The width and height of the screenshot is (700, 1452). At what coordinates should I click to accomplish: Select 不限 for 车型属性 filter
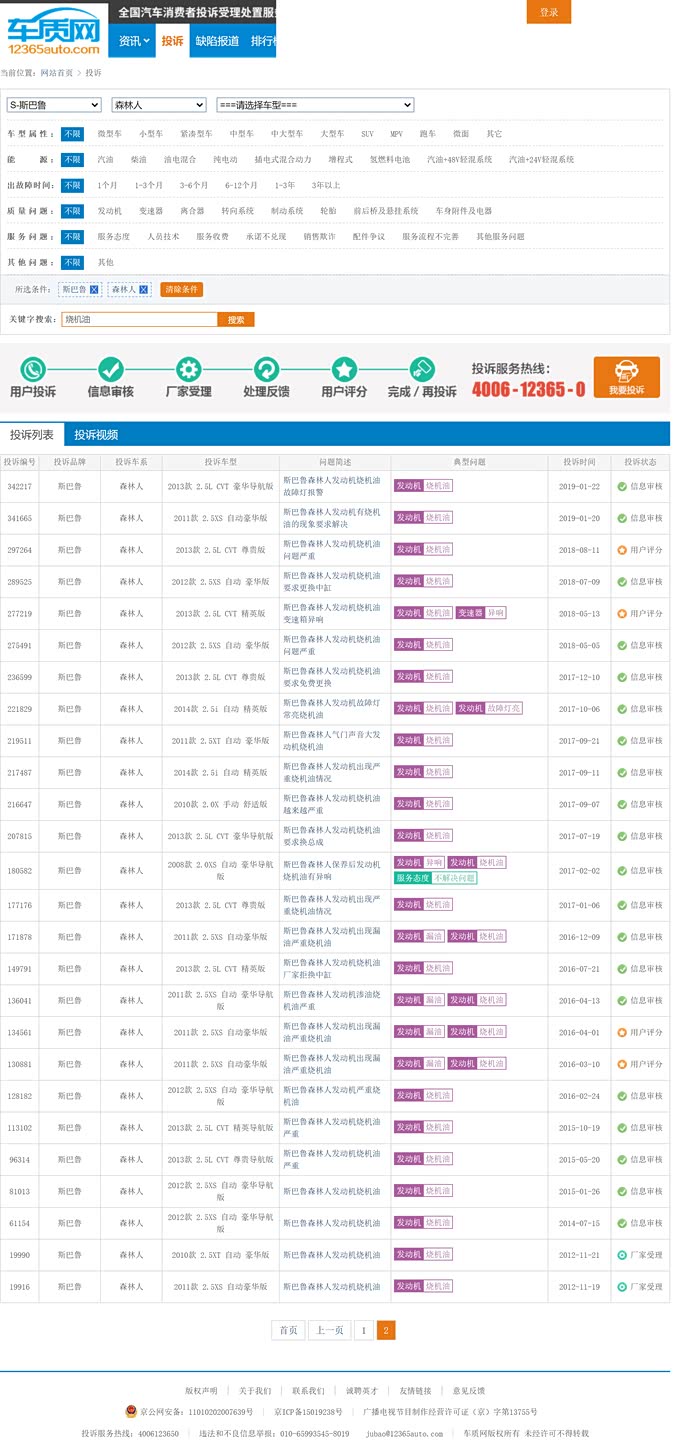tap(72, 134)
